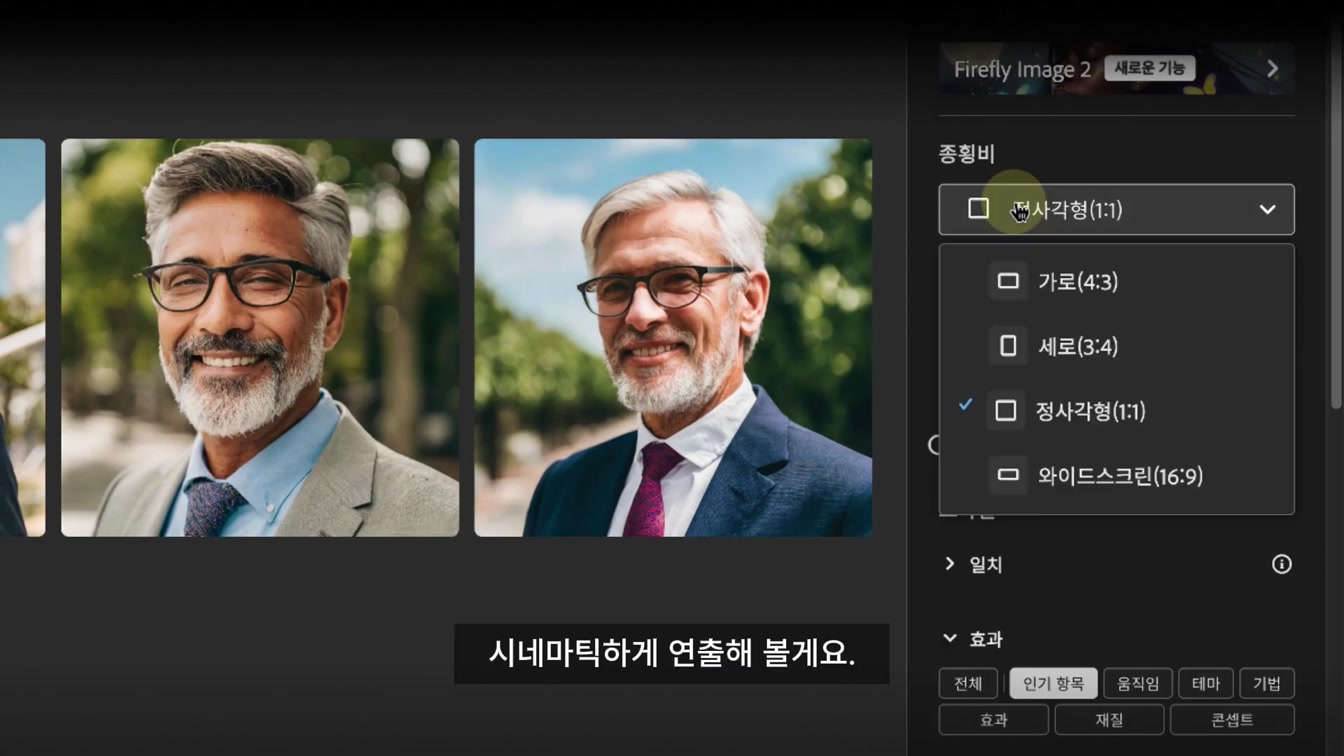
Task: Select 세로(3:4) aspect ratio option
Action: pyautogui.click(x=1116, y=347)
